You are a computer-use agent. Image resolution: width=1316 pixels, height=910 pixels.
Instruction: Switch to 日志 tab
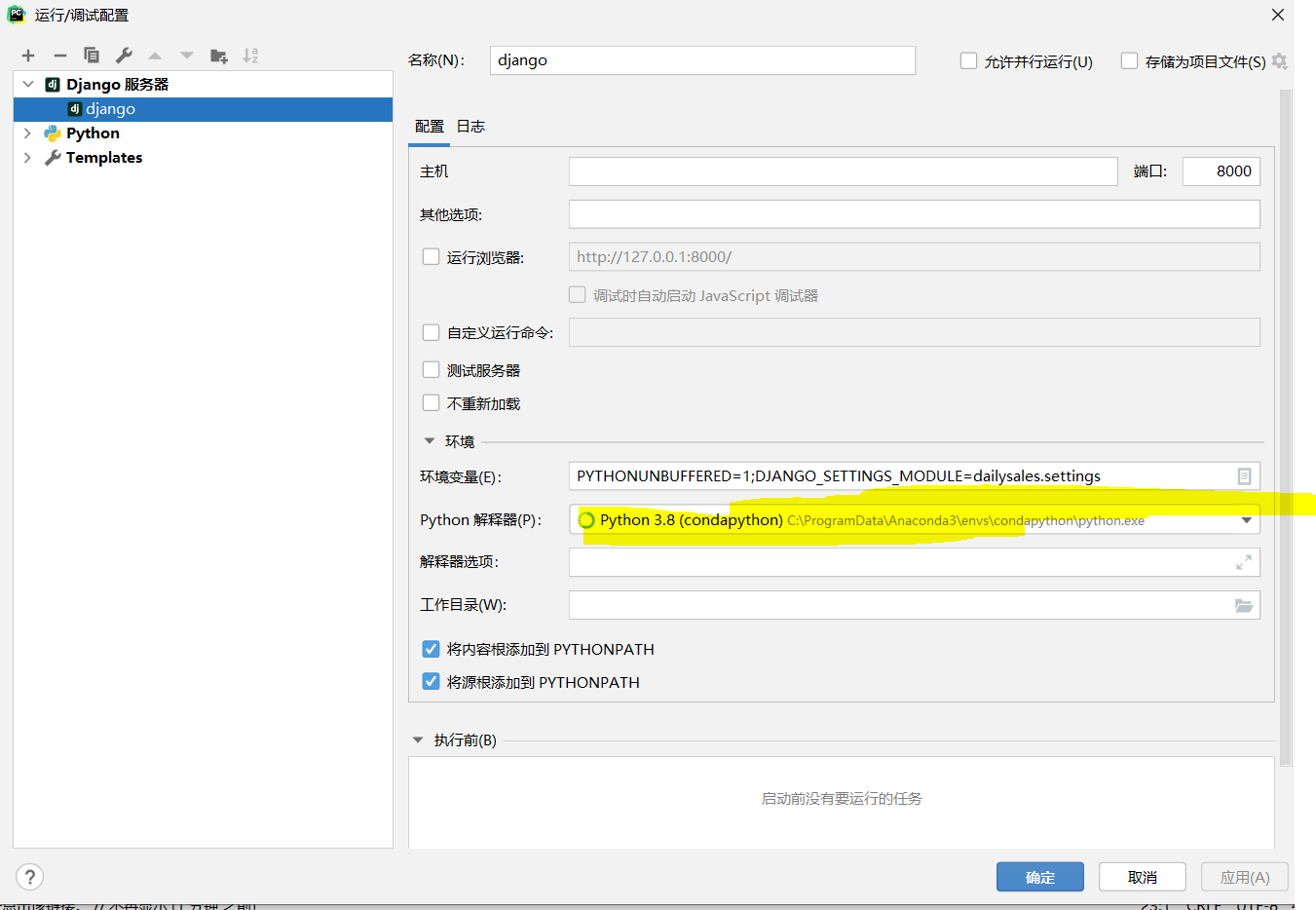(x=470, y=127)
